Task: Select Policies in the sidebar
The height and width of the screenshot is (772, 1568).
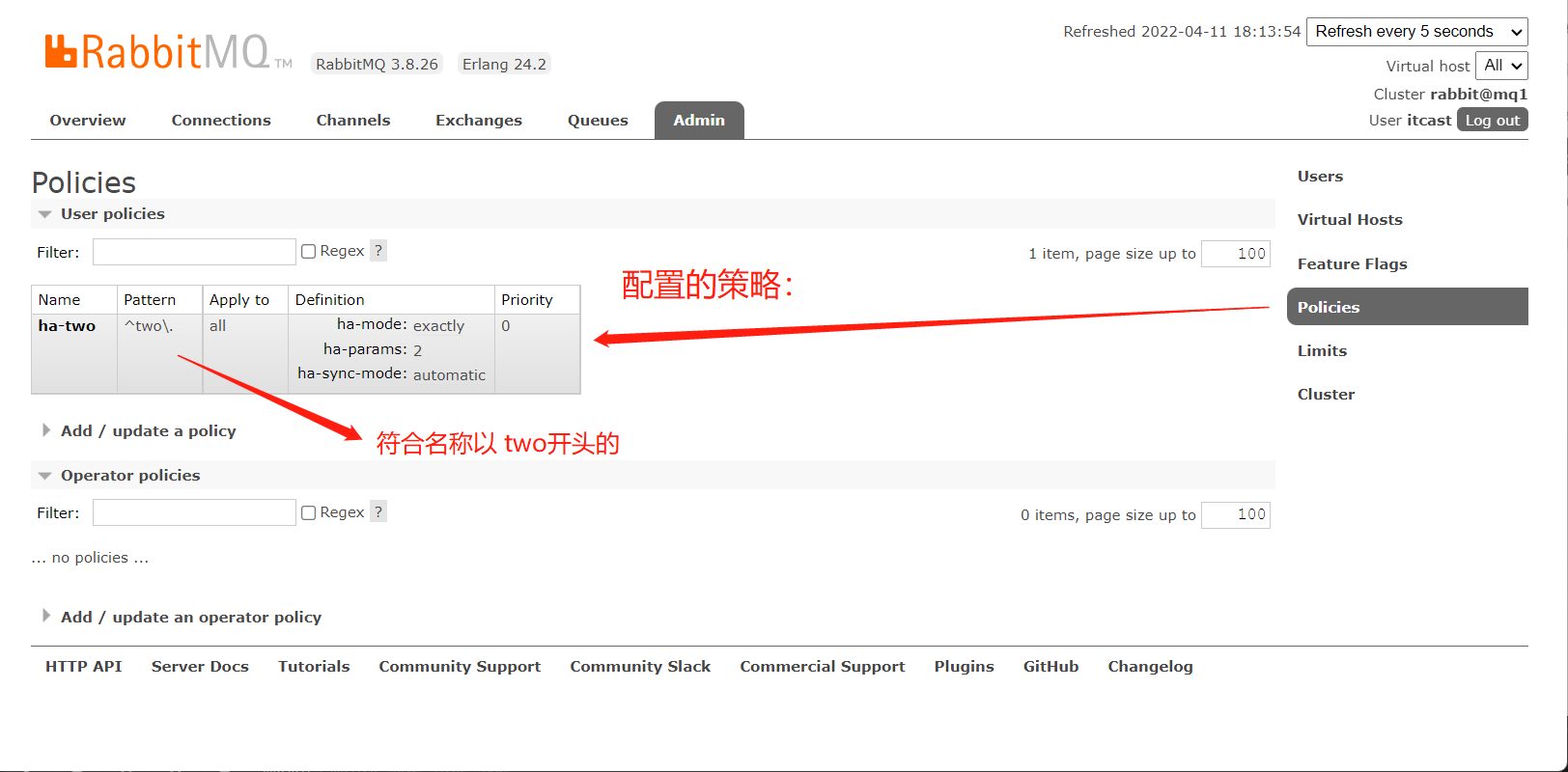Action: [x=1408, y=307]
